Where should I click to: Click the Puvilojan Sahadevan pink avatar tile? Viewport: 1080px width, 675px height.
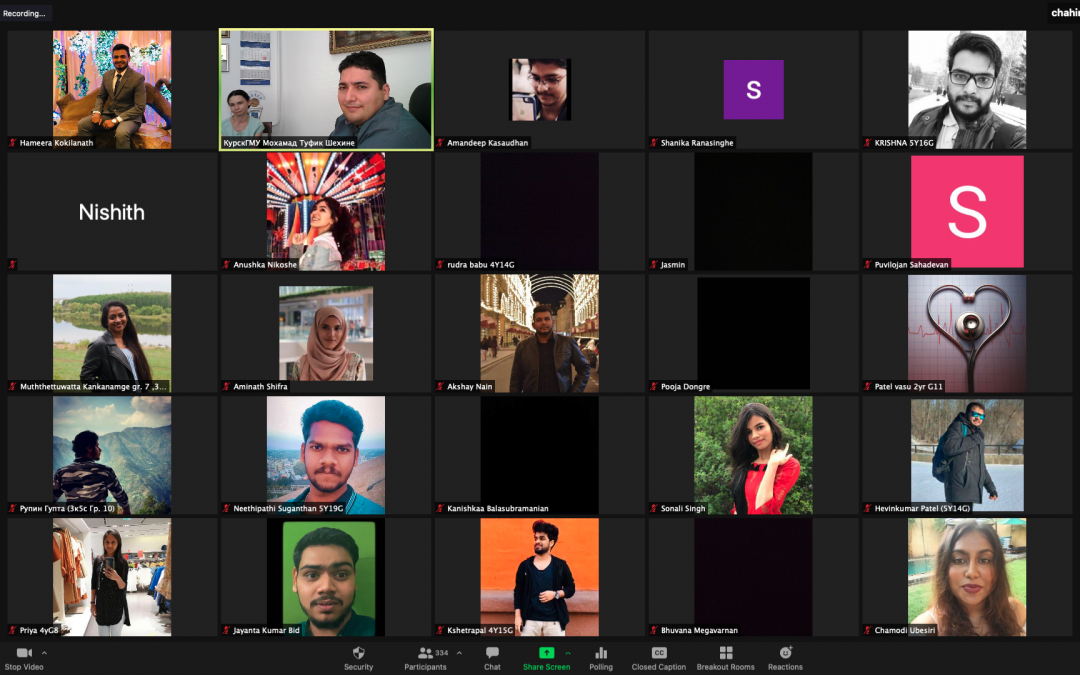pyautogui.click(x=966, y=212)
